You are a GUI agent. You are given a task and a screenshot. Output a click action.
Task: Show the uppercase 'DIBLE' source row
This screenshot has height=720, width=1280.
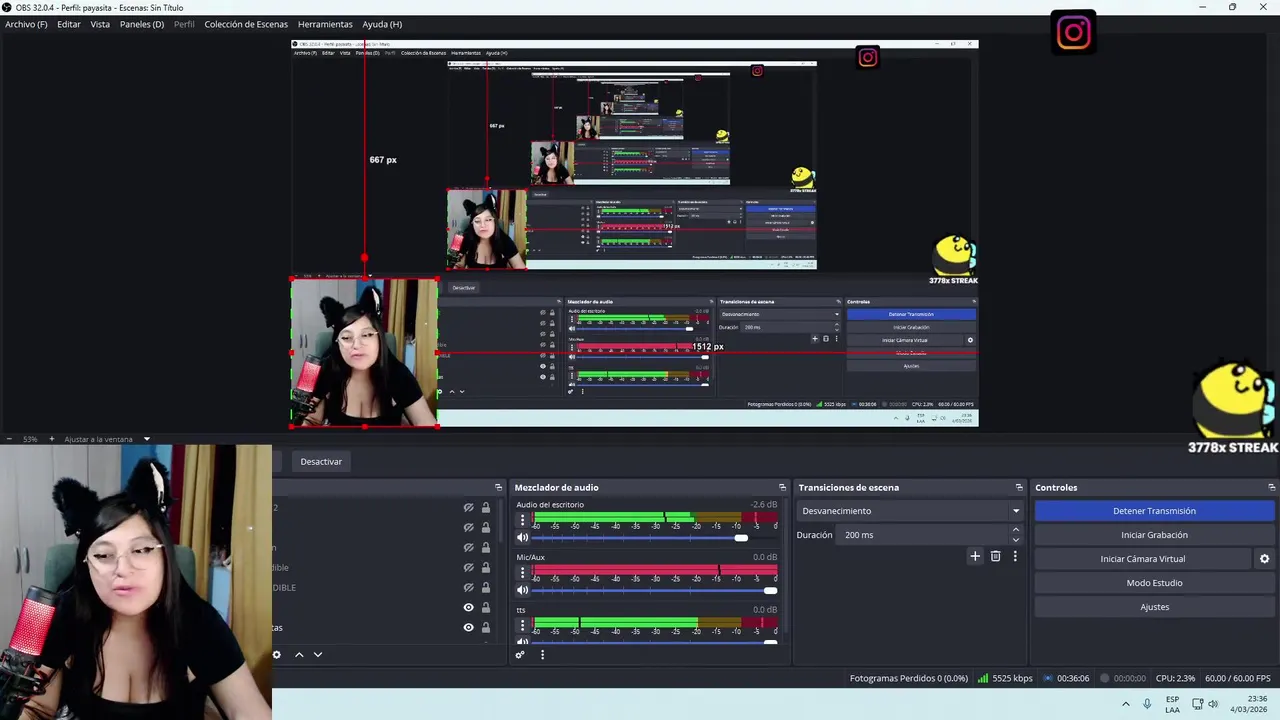(468, 587)
